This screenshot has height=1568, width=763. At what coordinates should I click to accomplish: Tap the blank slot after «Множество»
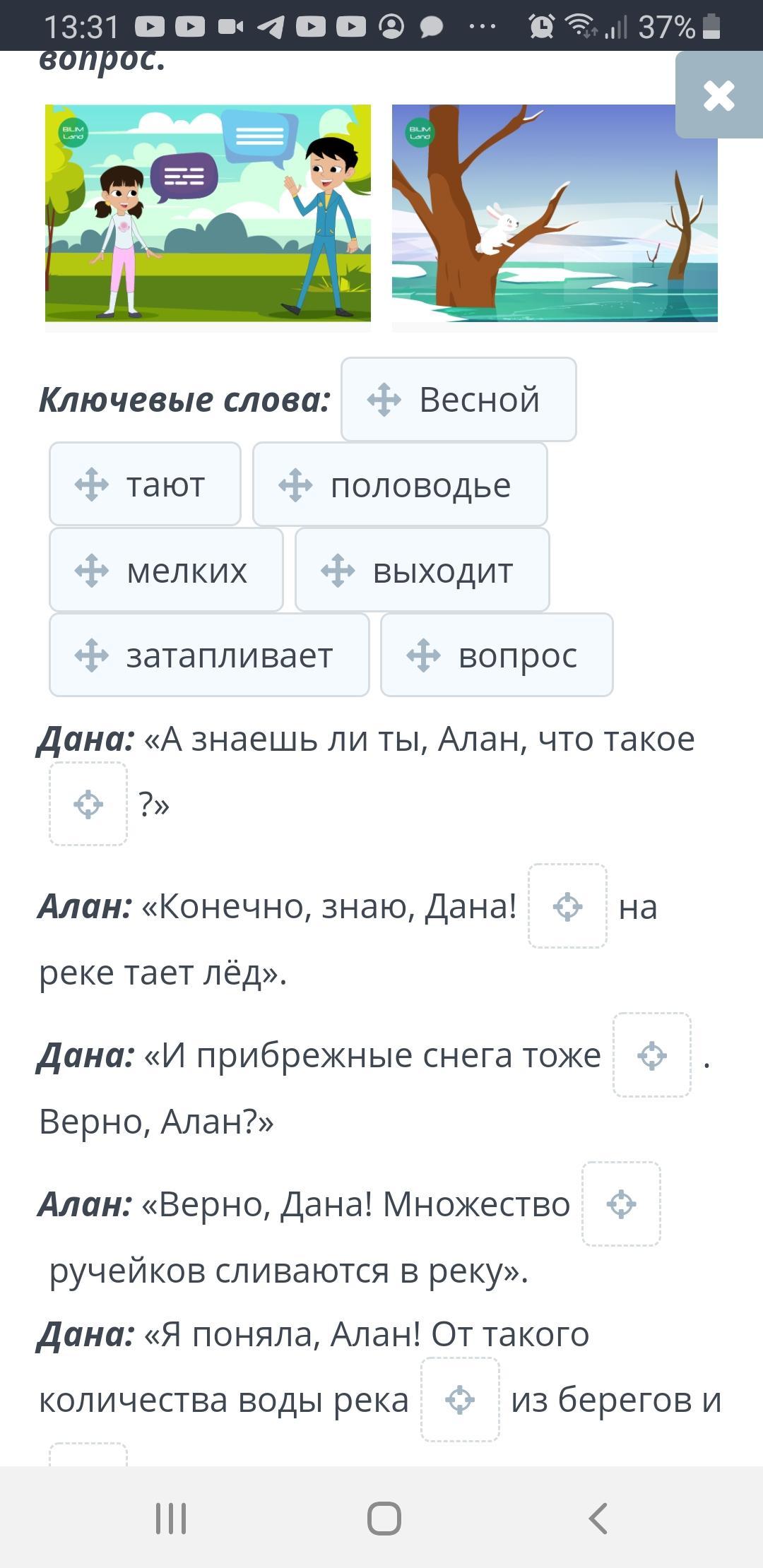(621, 1204)
